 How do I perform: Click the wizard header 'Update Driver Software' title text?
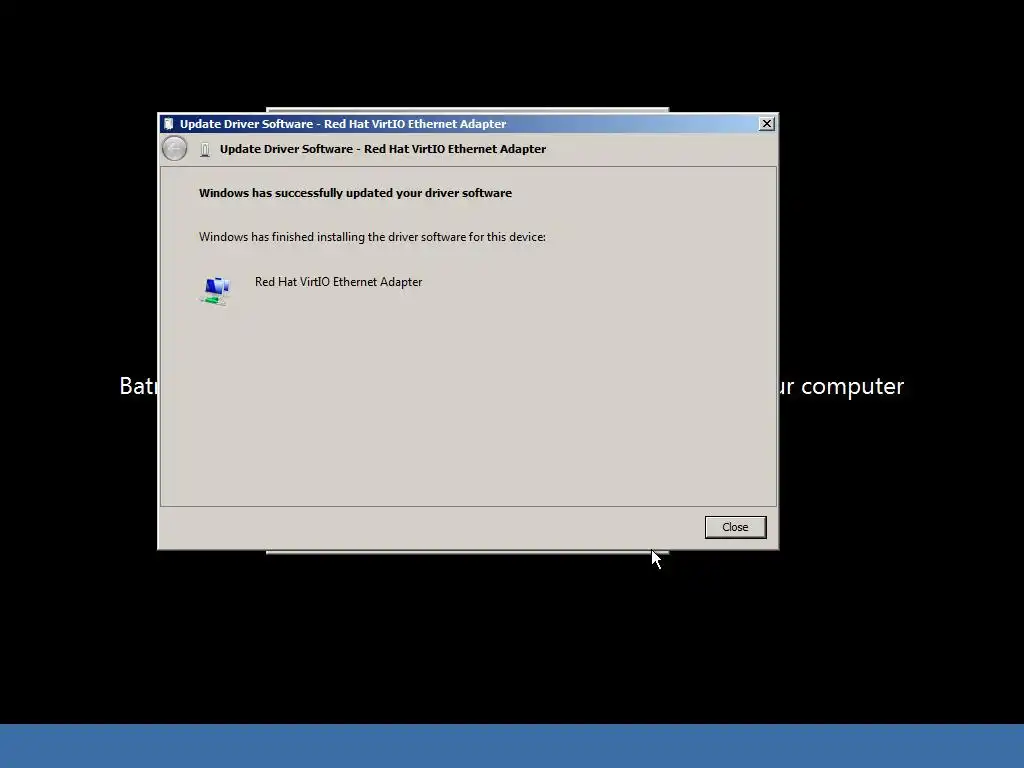[383, 149]
